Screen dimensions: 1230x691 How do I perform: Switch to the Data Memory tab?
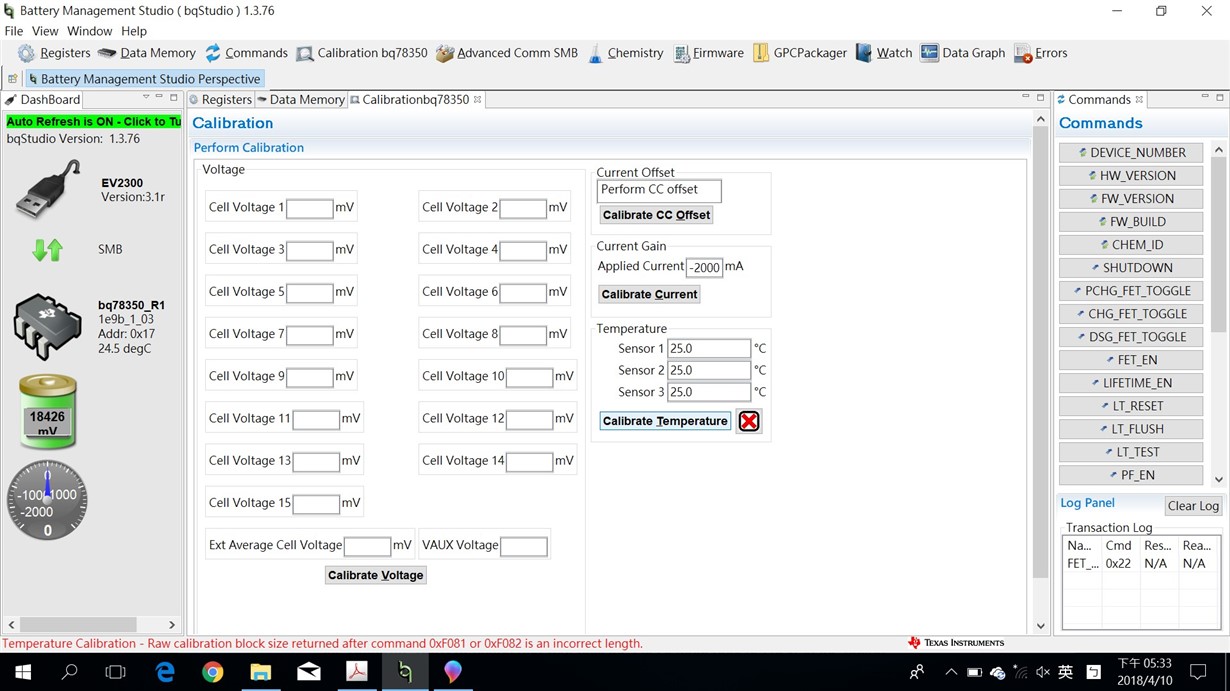(x=300, y=99)
